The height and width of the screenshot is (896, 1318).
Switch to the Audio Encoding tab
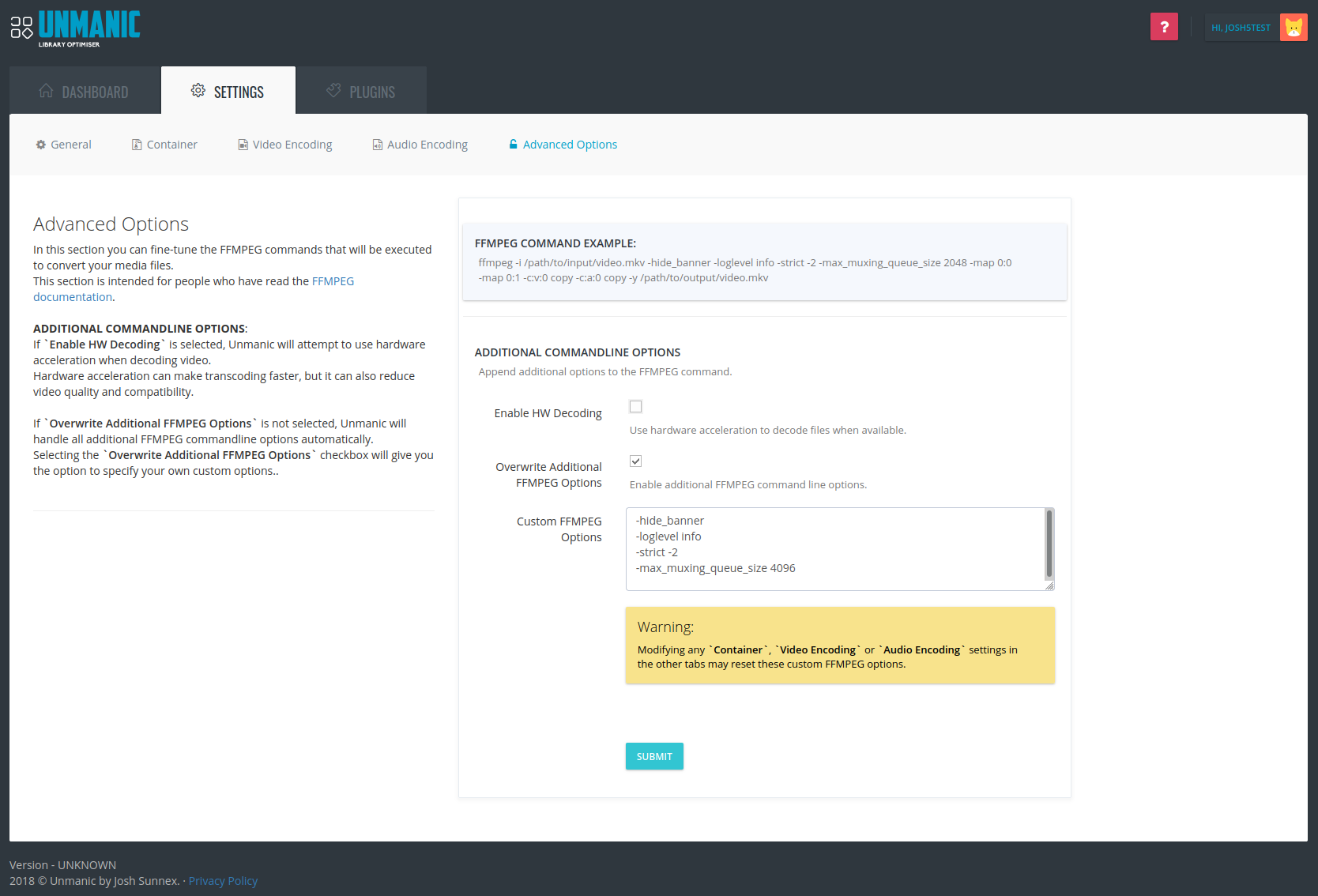[x=420, y=145]
